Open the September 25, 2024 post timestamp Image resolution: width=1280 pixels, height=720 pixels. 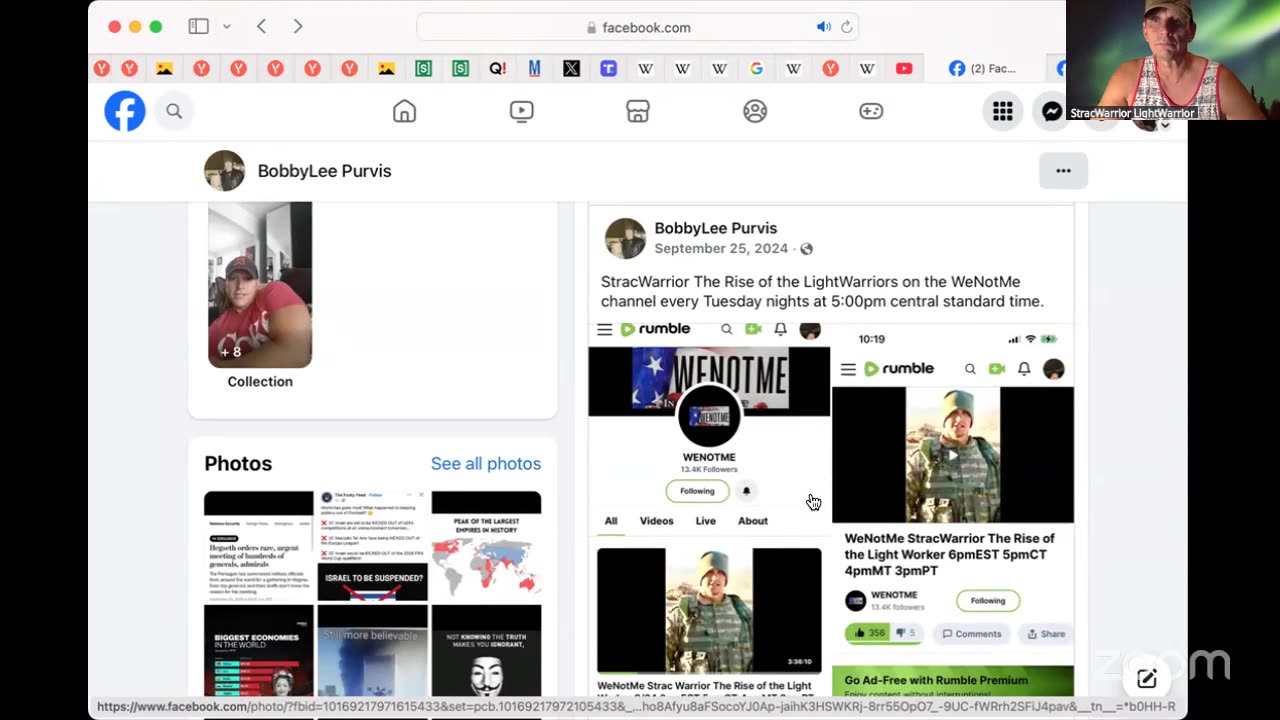click(x=720, y=248)
